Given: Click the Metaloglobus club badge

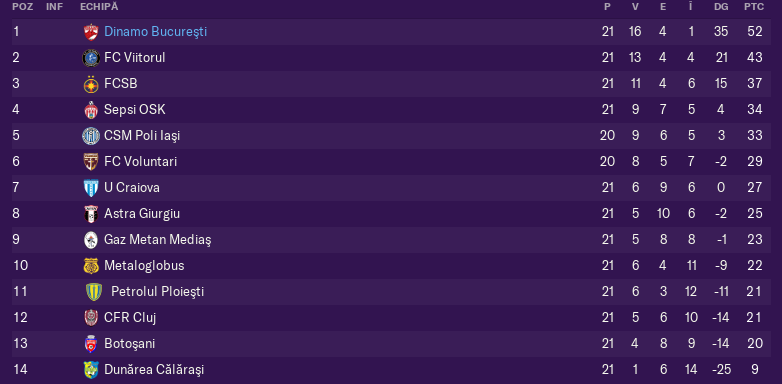Looking at the screenshot, I should (91, 266).
